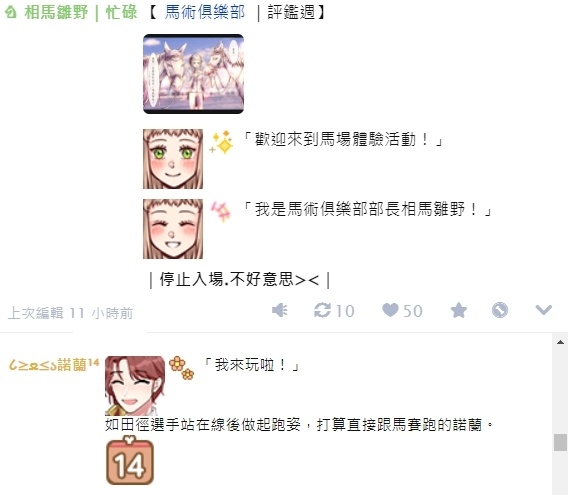Viewport: 568px width, 495px height.
Task: Click the responses scrollbar thumb
Action: (x=560, y=442)
